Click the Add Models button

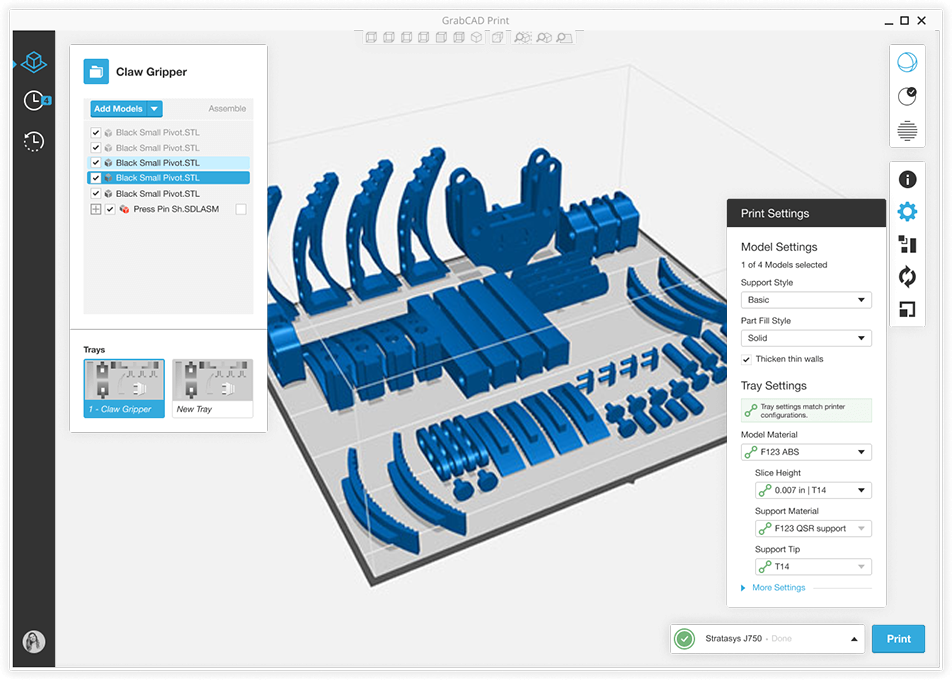coord(118,109)
